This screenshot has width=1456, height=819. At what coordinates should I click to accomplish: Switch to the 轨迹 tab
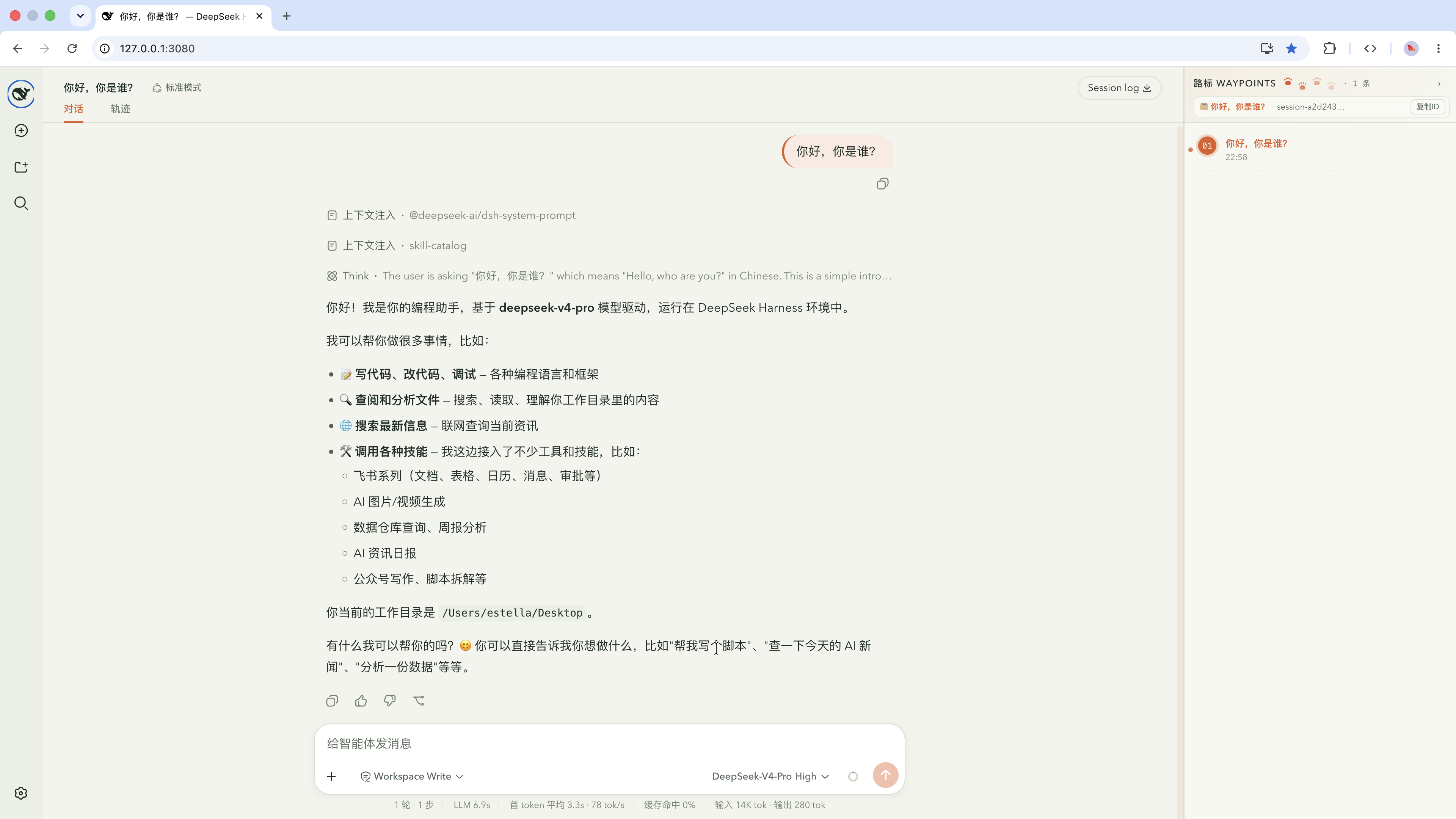121,109
